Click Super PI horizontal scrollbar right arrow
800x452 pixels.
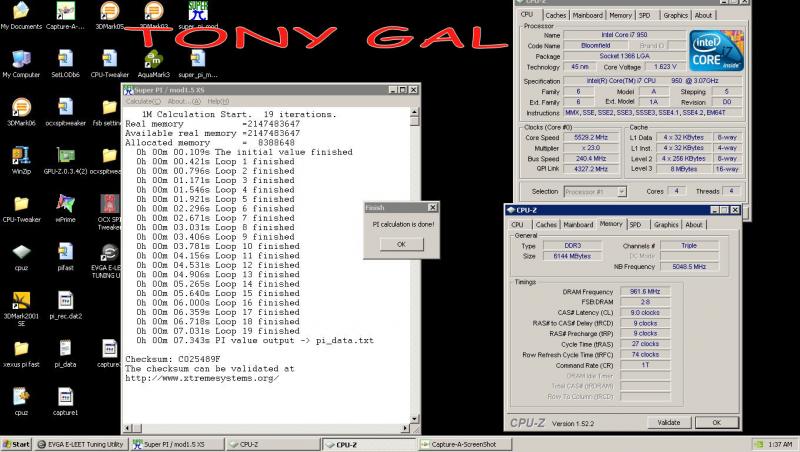pos(406,429)
